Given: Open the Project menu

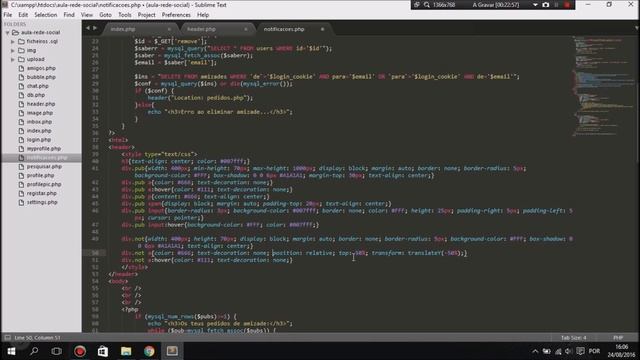Looking at the screenshot, I should click(x=147, y=15).
